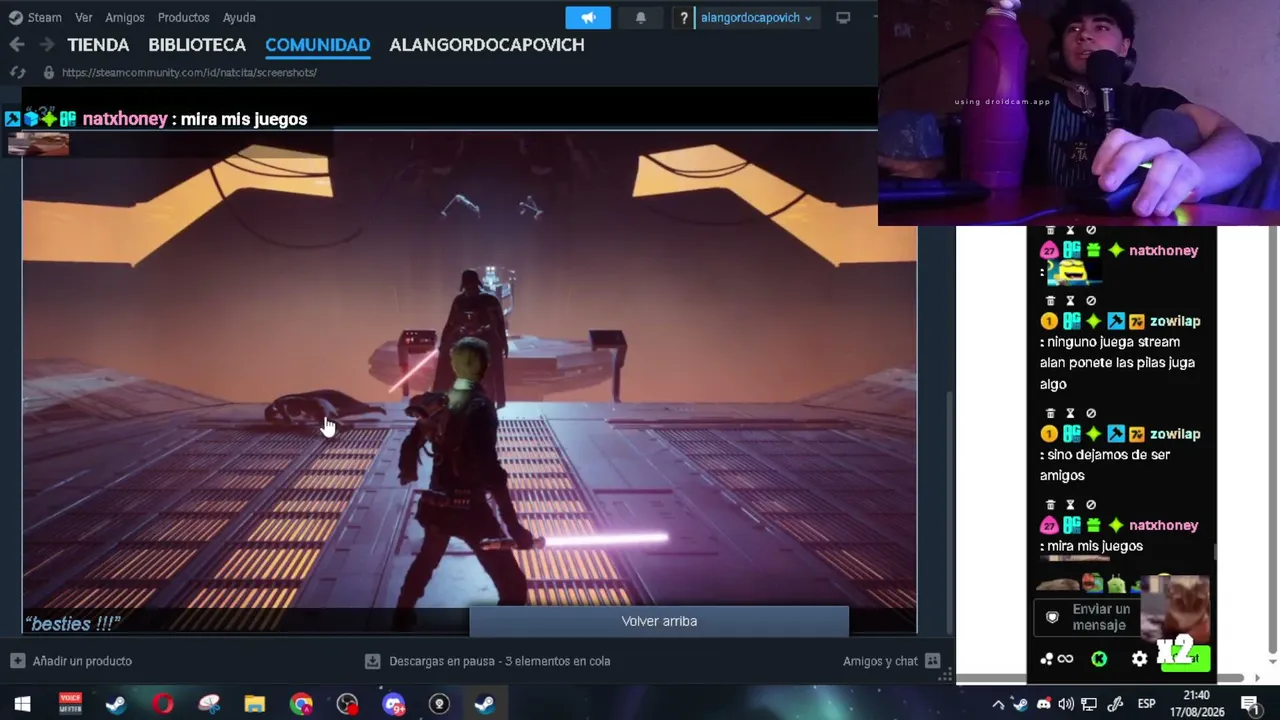Screen dimensions: 1280x720
Task: Open the volume control in the system tray
Action: click(1066, 704)
